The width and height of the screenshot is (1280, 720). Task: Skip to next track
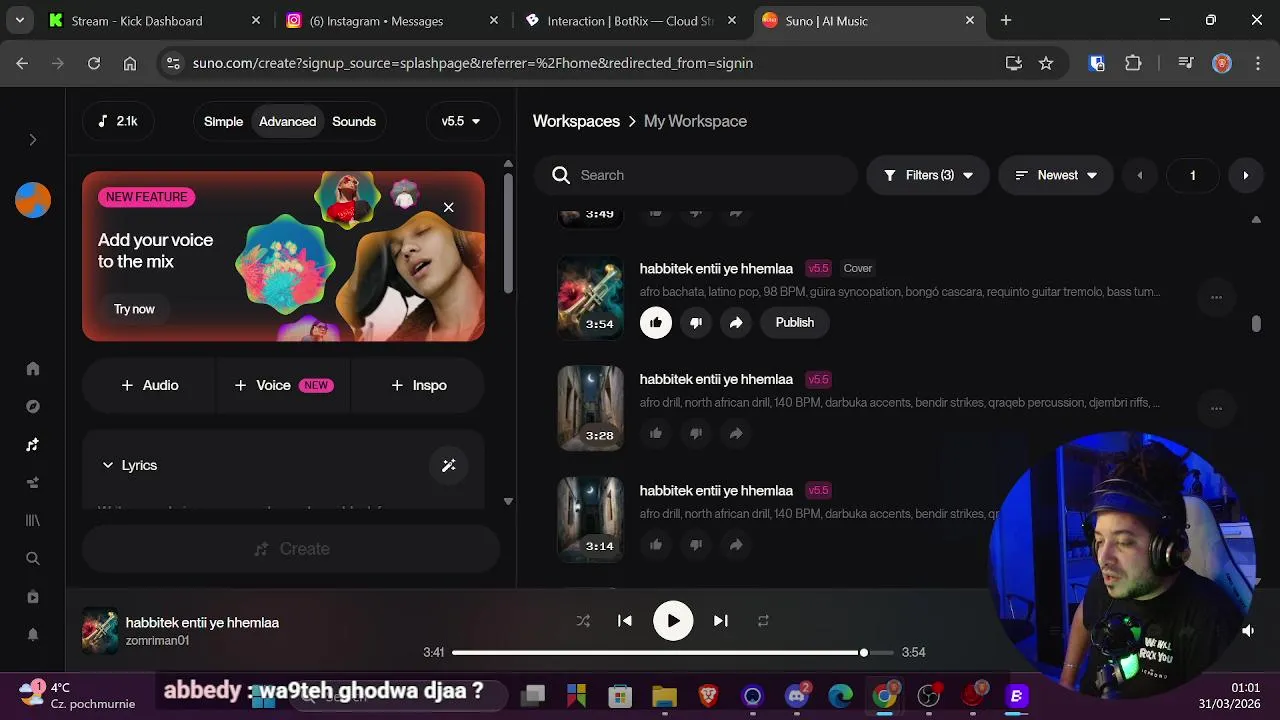tap(720, 621)
